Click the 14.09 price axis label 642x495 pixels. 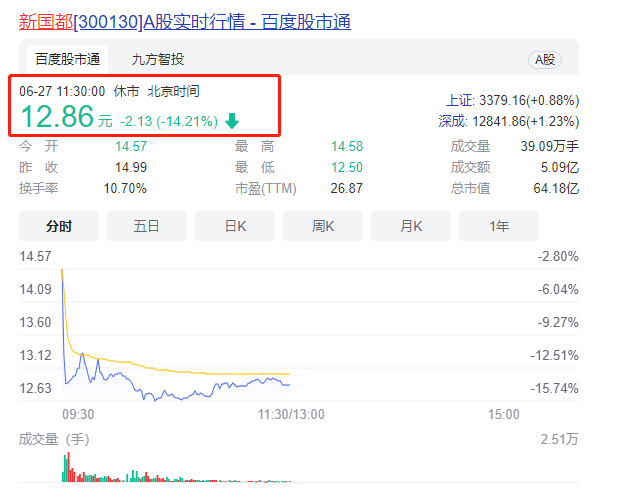[36, 289]
